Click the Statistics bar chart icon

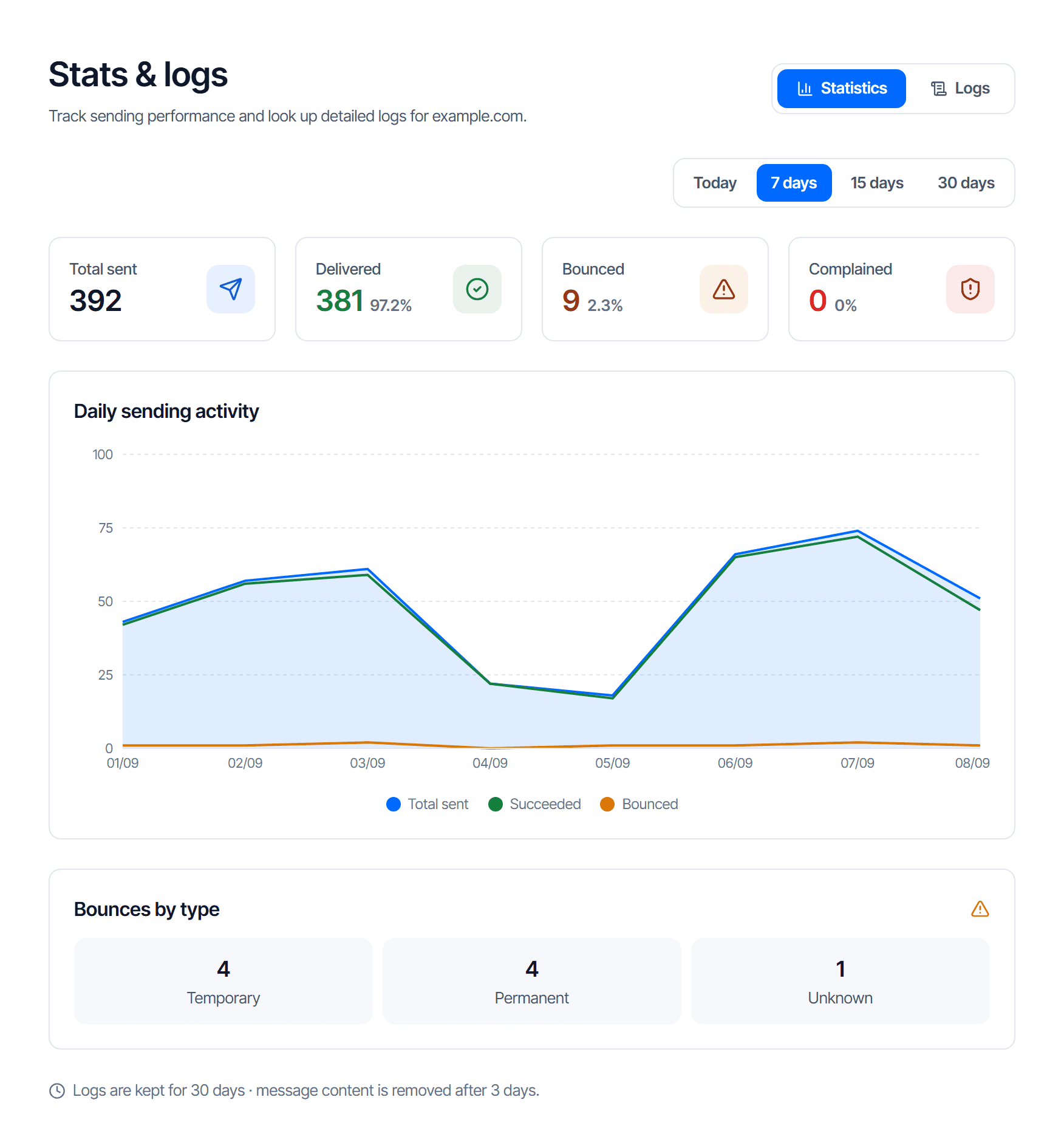click(805, 89)
